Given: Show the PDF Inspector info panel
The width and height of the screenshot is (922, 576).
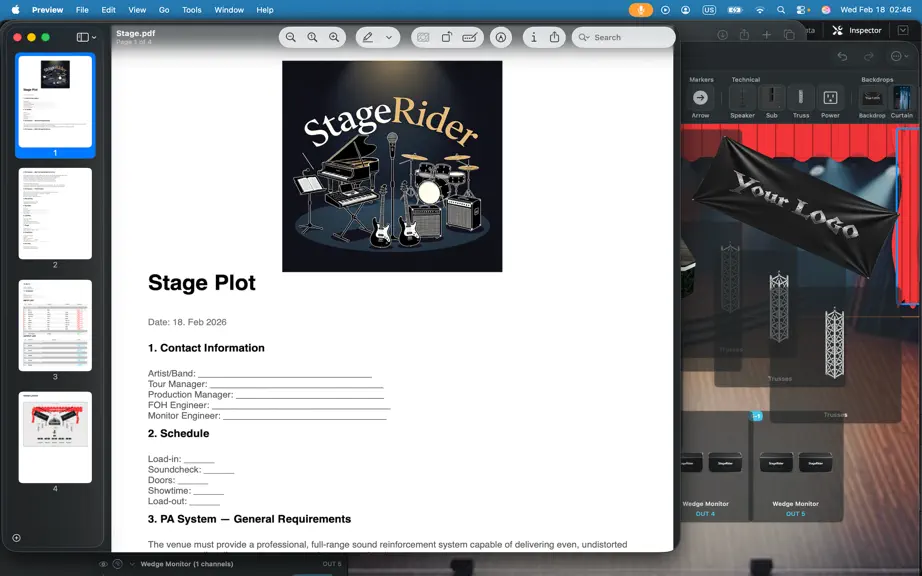Looking at the screenshot, I should pyautogui.click(x=533, y=37).
